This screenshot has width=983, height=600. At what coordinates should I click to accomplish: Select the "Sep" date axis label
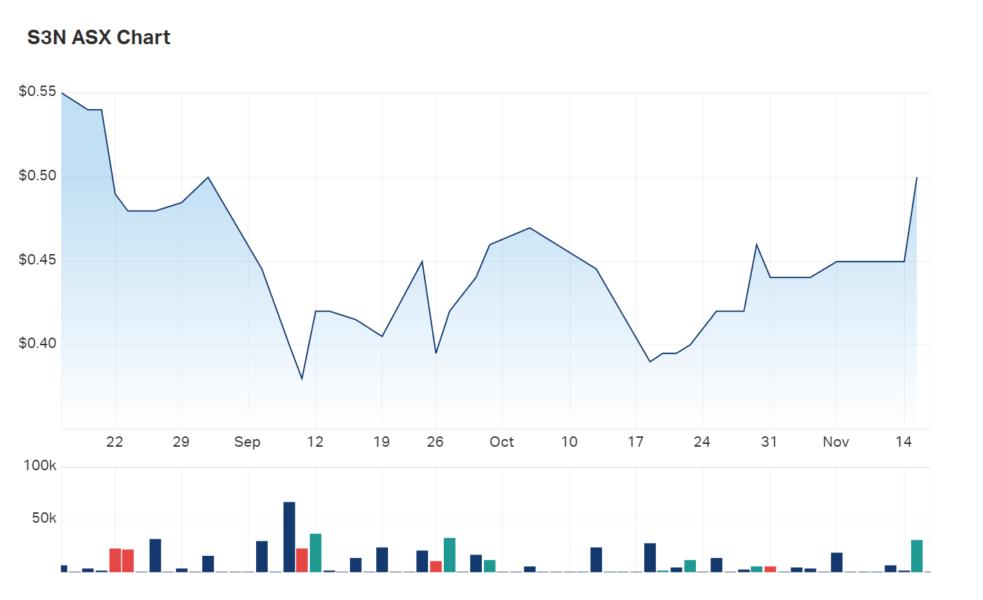(248, 442)
